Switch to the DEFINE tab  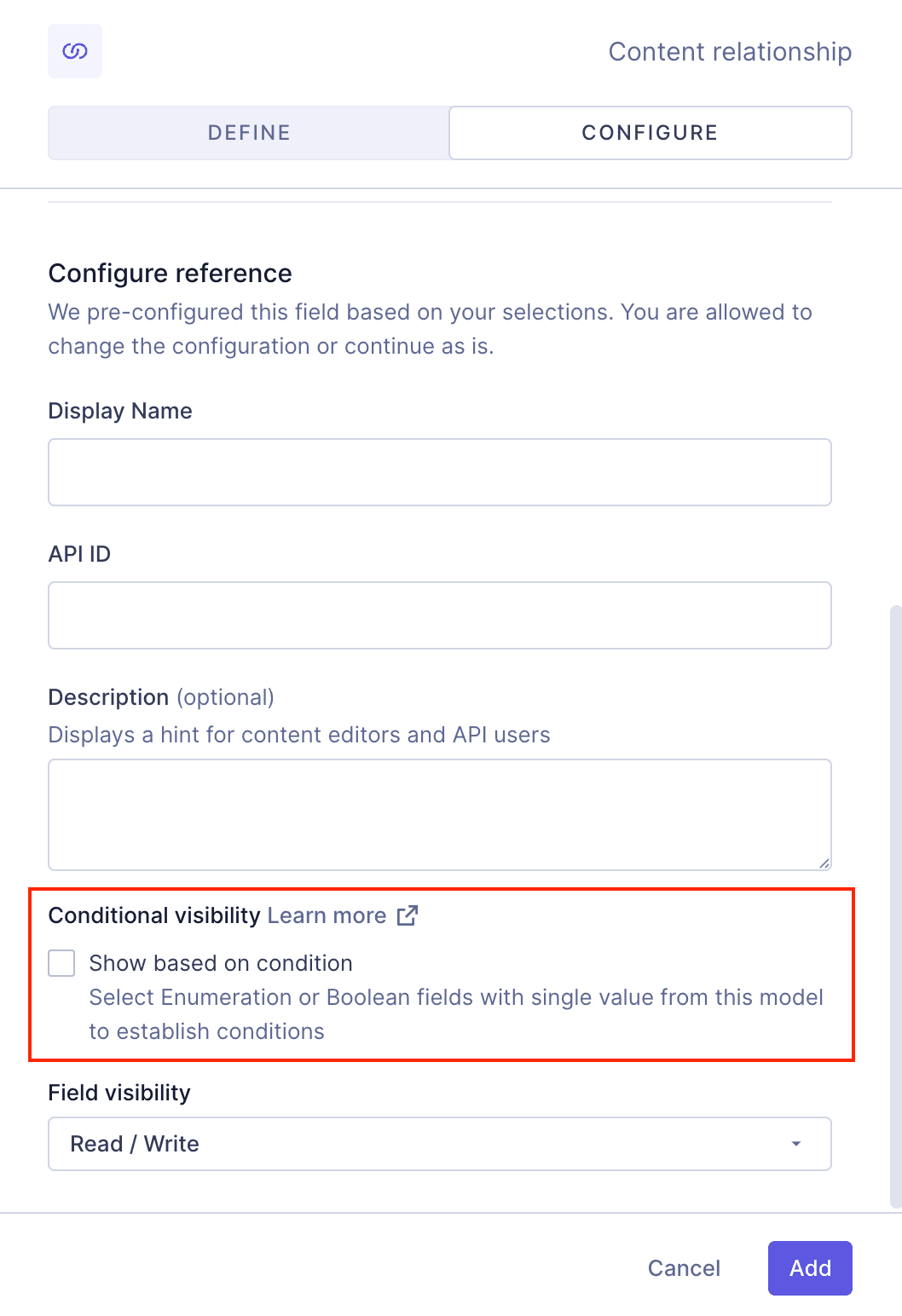(x=247, y=133)
